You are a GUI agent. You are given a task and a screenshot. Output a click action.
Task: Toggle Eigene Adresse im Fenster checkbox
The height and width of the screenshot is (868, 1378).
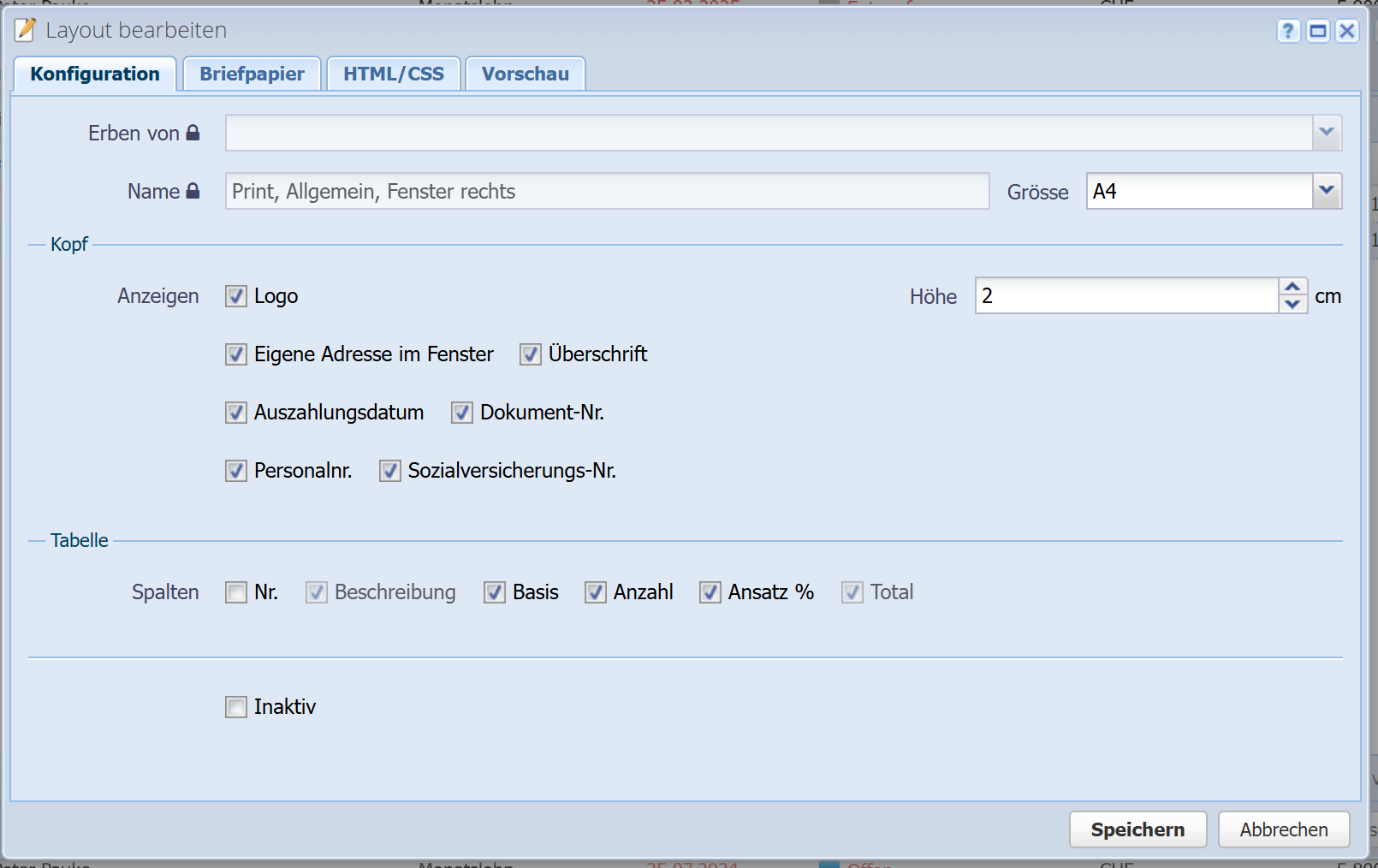[x=236, y=354]
